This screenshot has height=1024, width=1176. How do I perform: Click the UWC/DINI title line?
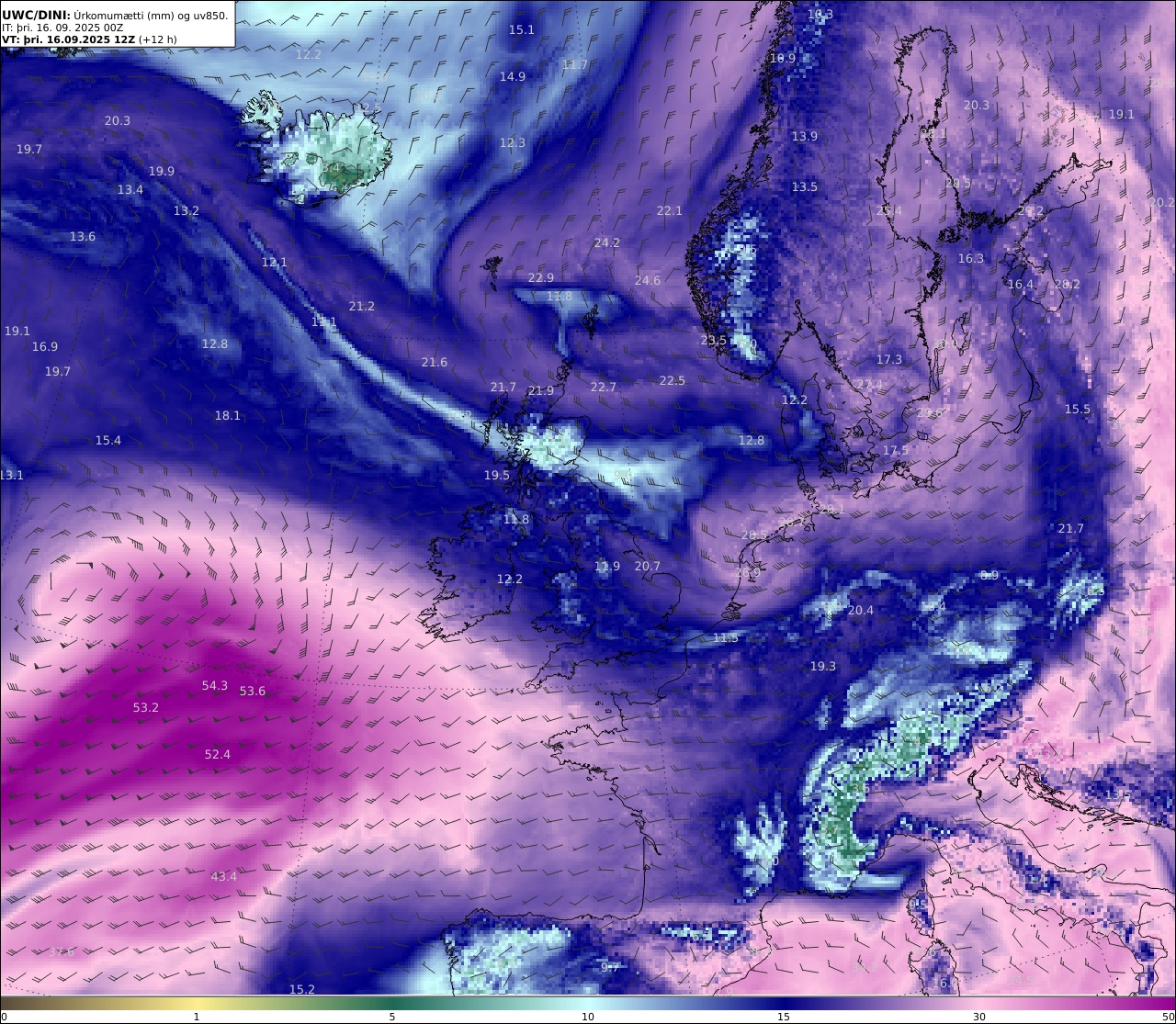115,15
